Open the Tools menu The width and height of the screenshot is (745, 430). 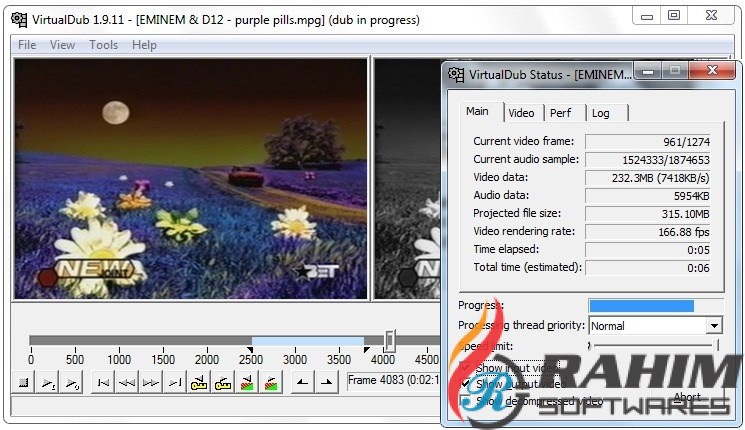[104, 45]
